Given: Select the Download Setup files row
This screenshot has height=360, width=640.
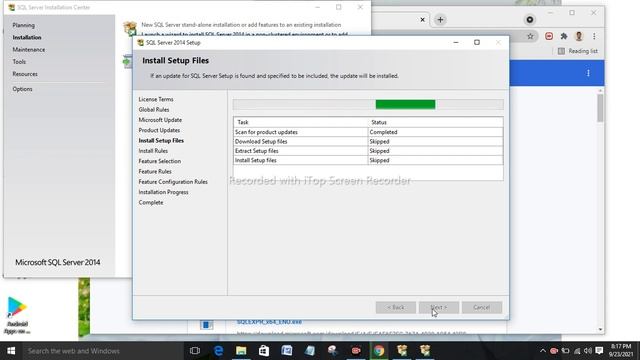Looking at the screenshot, I should coord(368,142).
